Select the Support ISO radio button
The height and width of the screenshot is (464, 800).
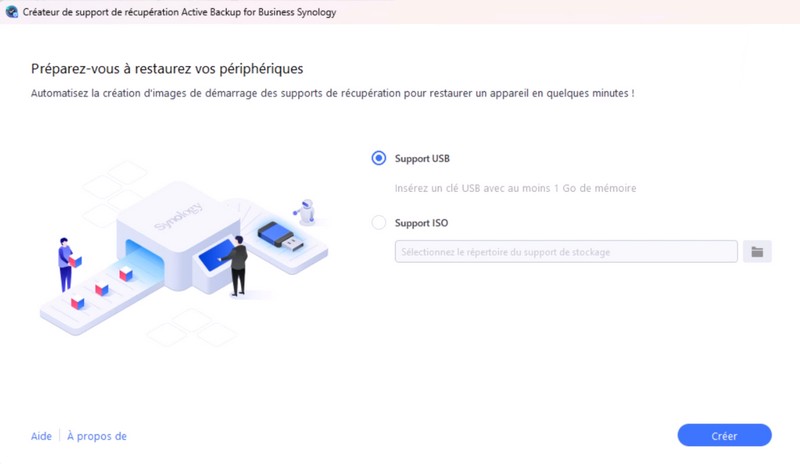379,223
